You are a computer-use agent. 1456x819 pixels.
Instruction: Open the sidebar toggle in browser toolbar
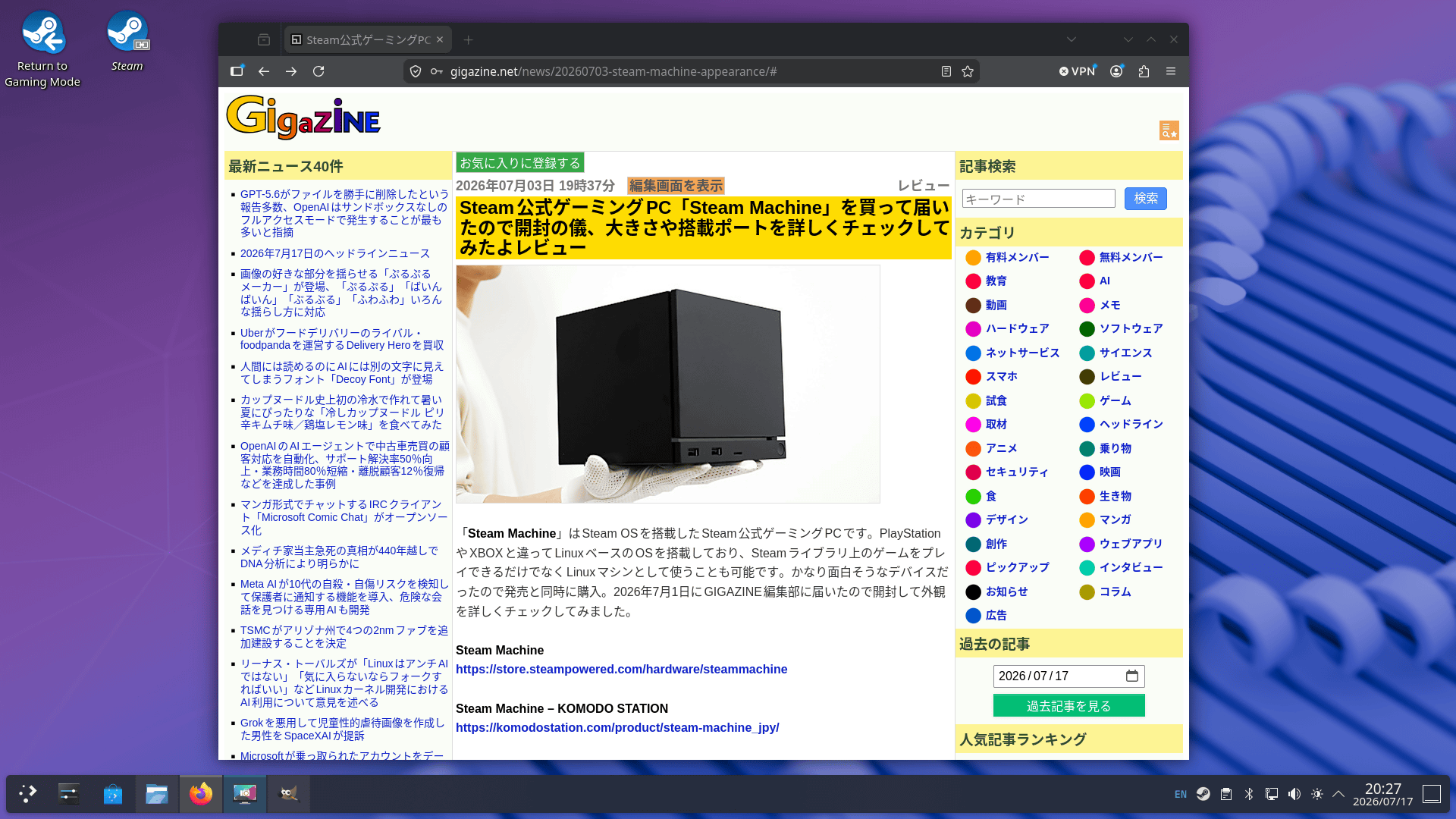[237, 71]
